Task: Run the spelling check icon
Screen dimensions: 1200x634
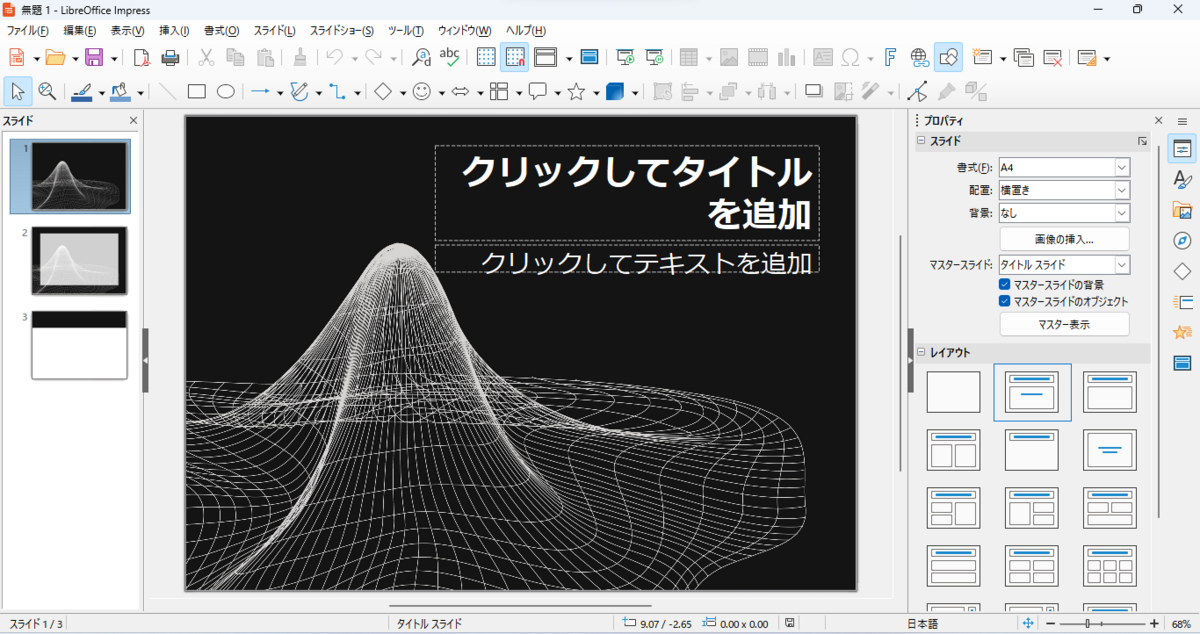Action: (x=450, y=57)
